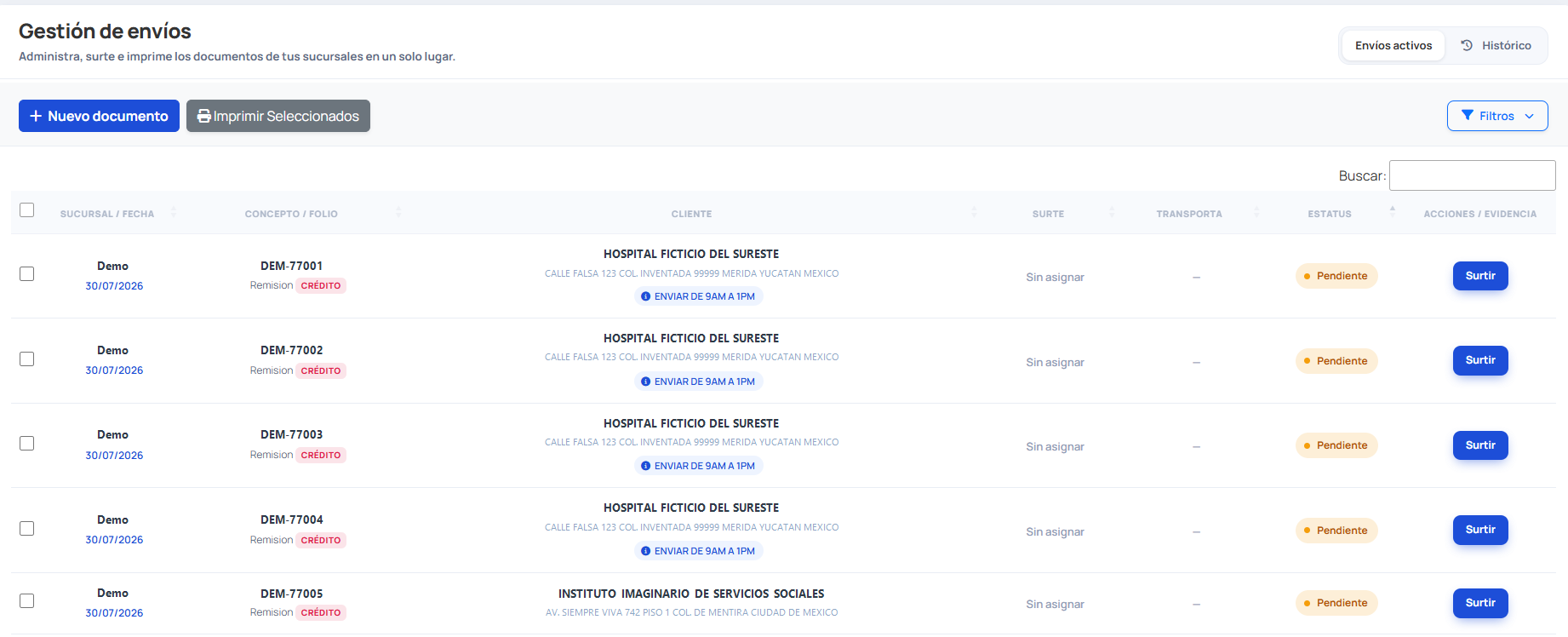Check the DEM-77005 row checkbox
The image size is (1568, 637).
[x=27, y=600]
